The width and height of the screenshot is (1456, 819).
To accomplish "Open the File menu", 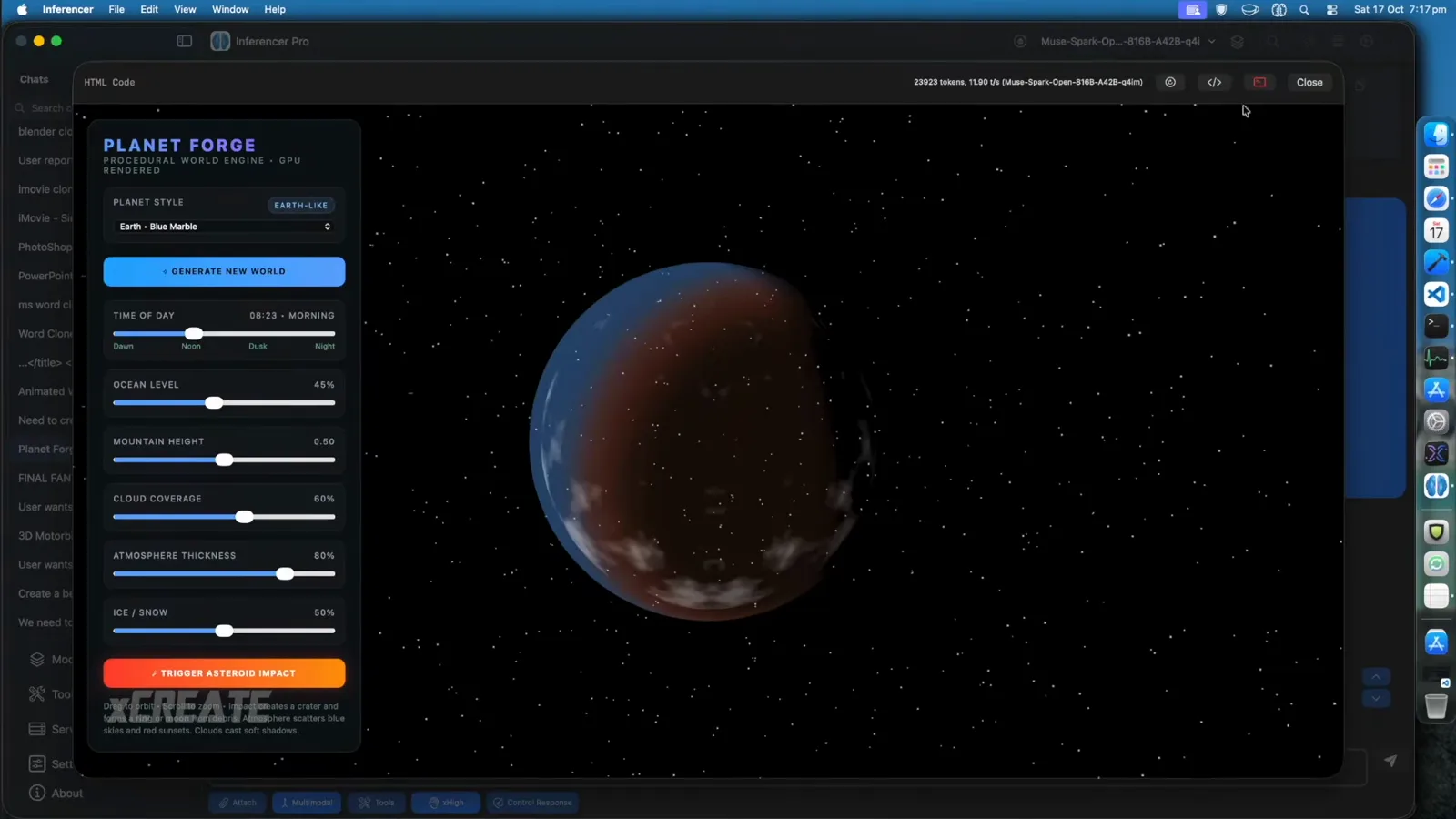I will [x=116, y=9].
